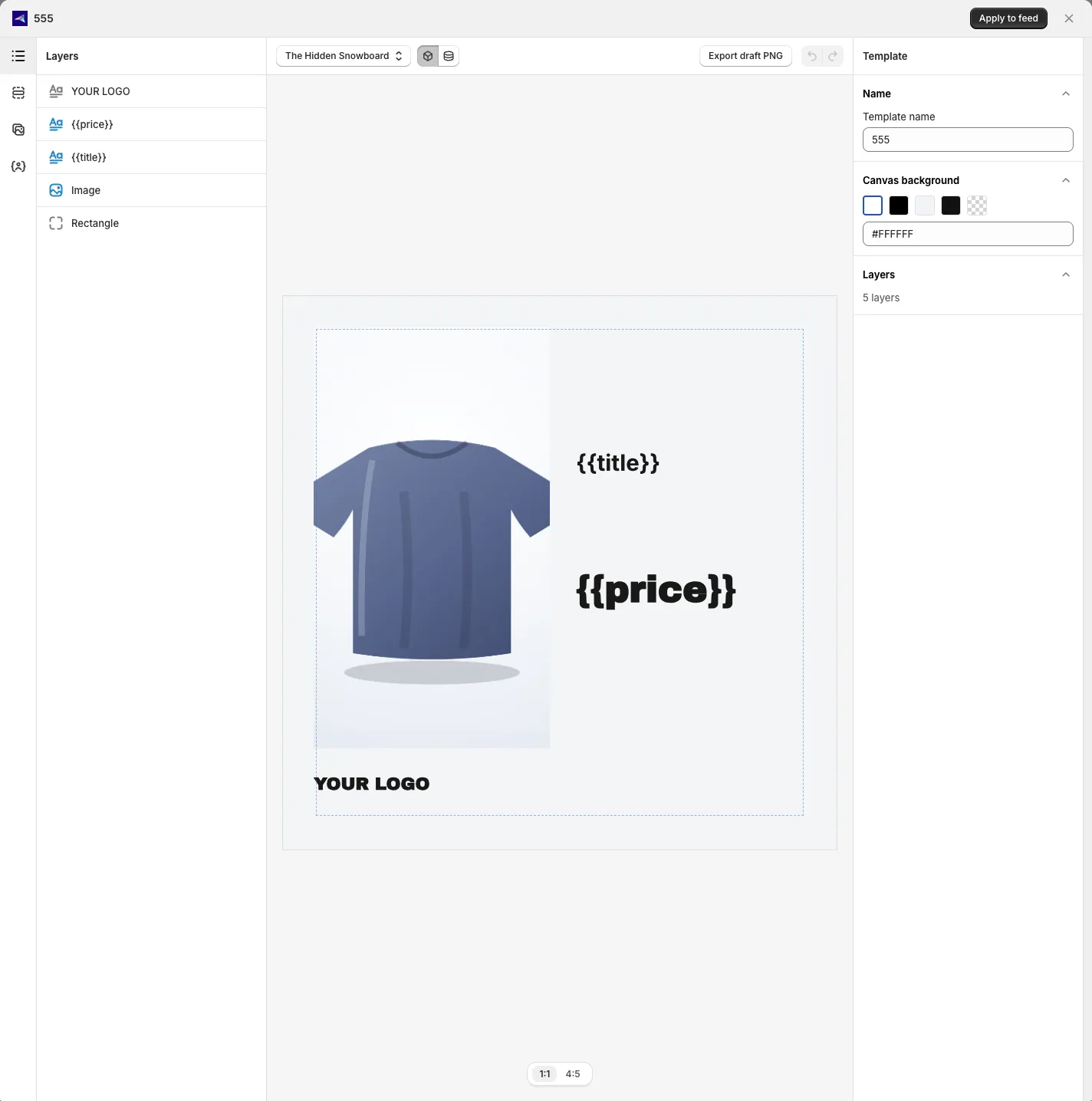The image size is (1092, 1101).
Task: Click the text icon beside YOUR LOGO layer
Action: [x=56, y=91]
